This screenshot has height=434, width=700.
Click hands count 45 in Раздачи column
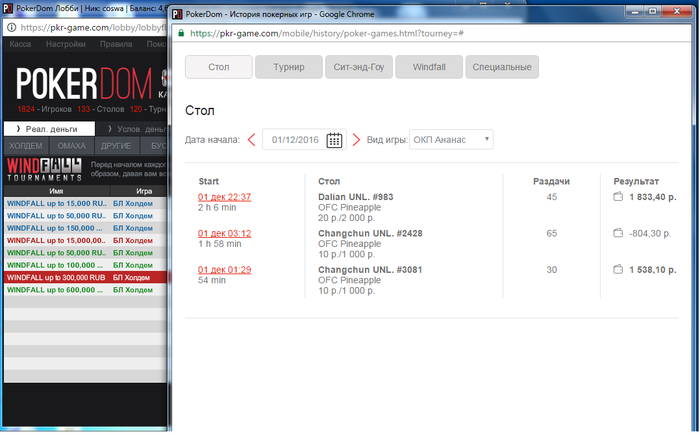pyautogui.click(x=552, y=197)
